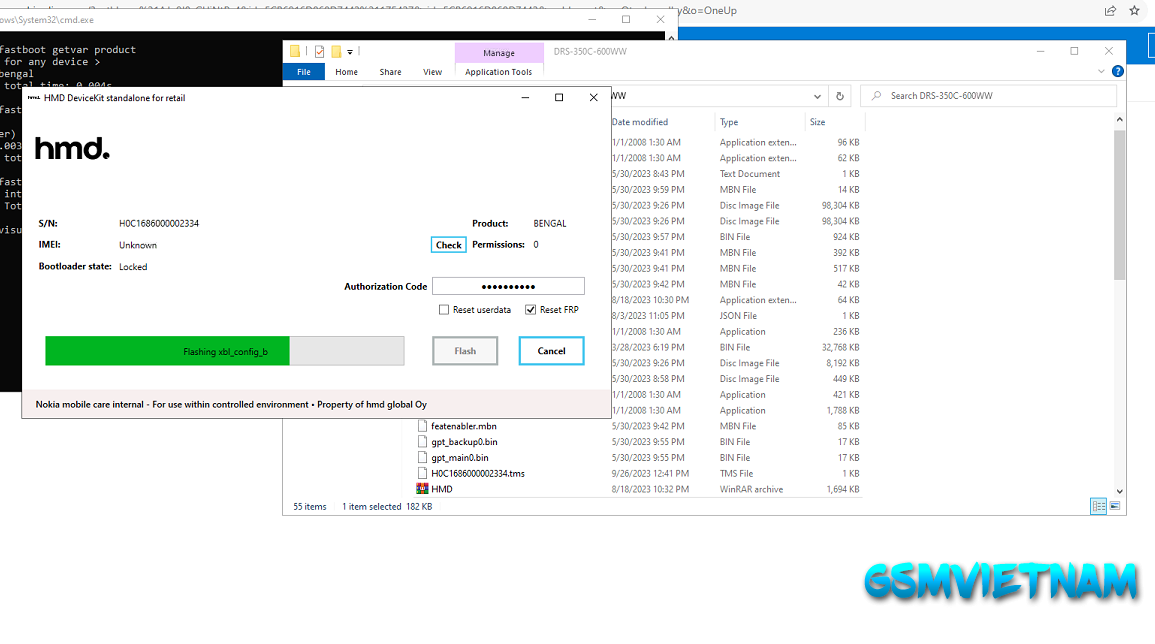Click the Explorer vertical scrollbar thumb

click(1120, 205)
